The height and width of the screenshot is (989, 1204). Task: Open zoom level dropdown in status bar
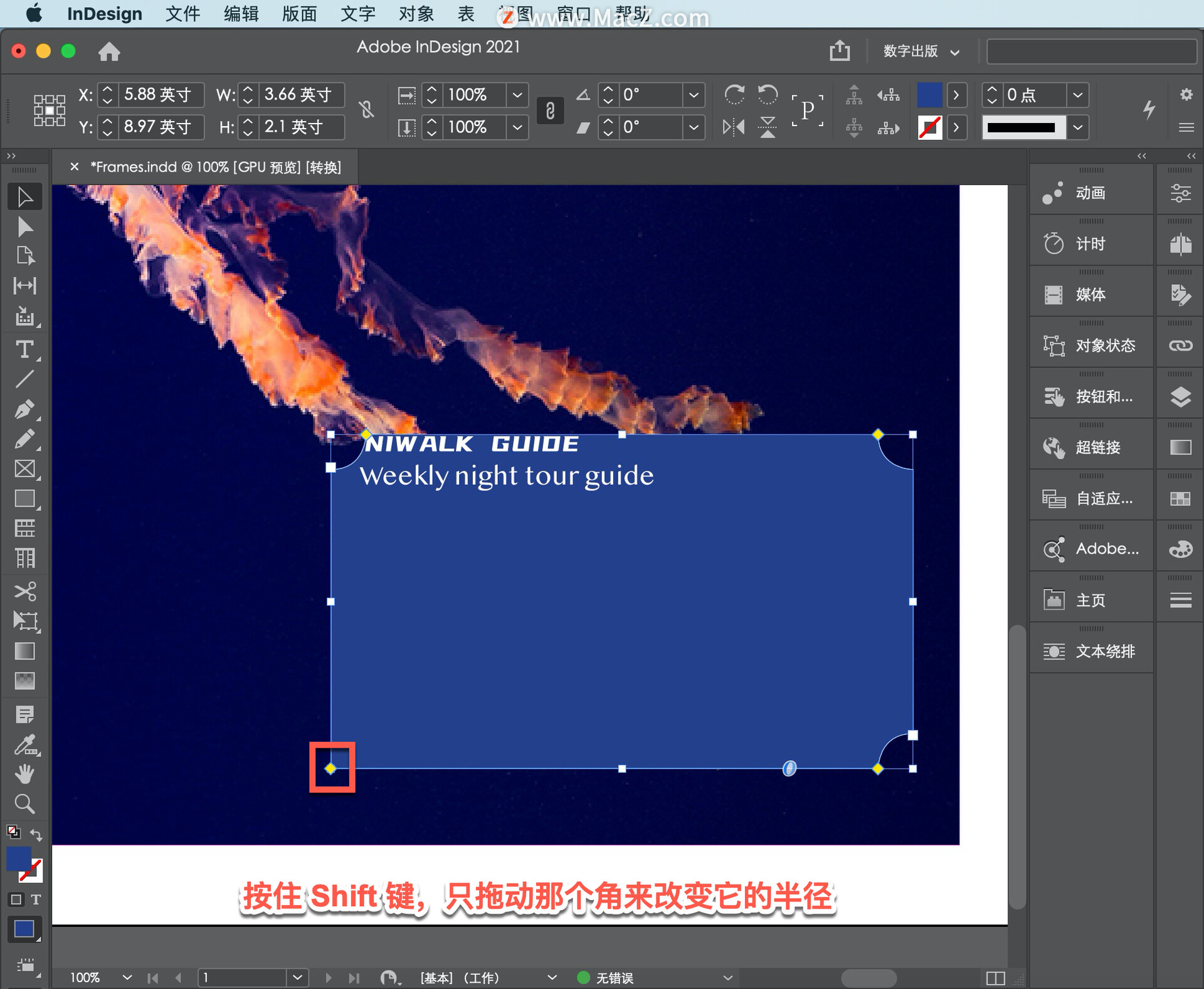[127, 977]
